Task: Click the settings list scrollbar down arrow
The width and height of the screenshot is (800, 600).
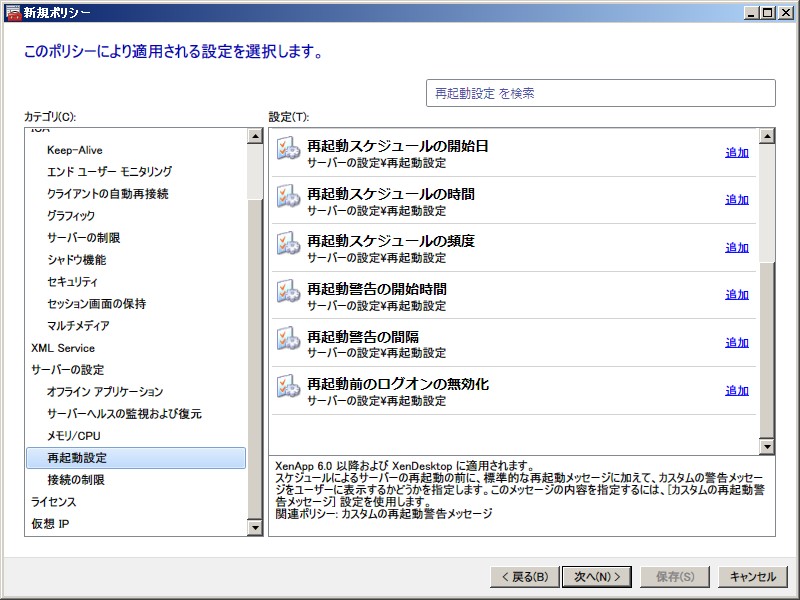Action: (767, 446)
